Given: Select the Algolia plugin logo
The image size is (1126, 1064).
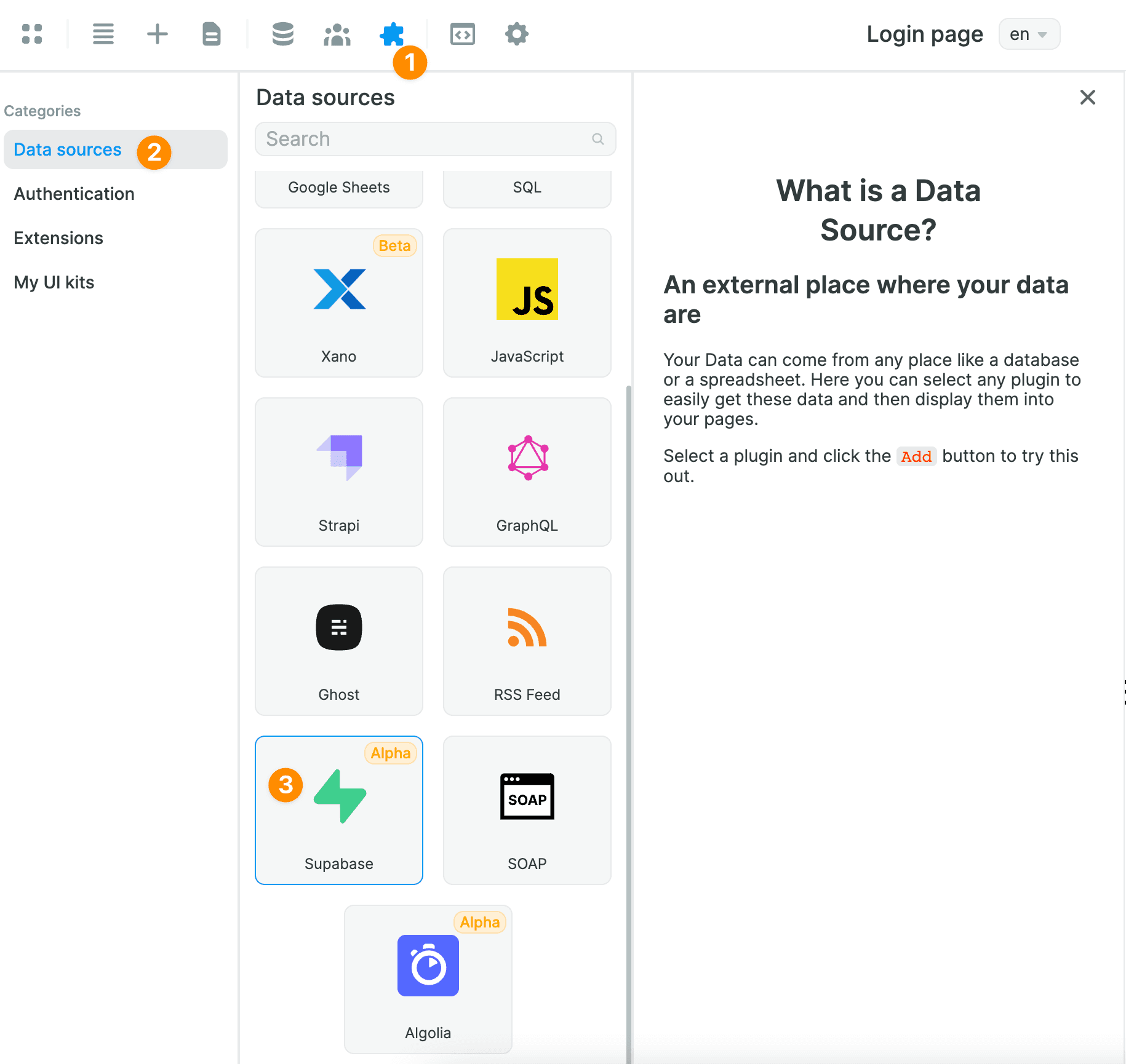Looking at the screenshot, I should point(428,966).
